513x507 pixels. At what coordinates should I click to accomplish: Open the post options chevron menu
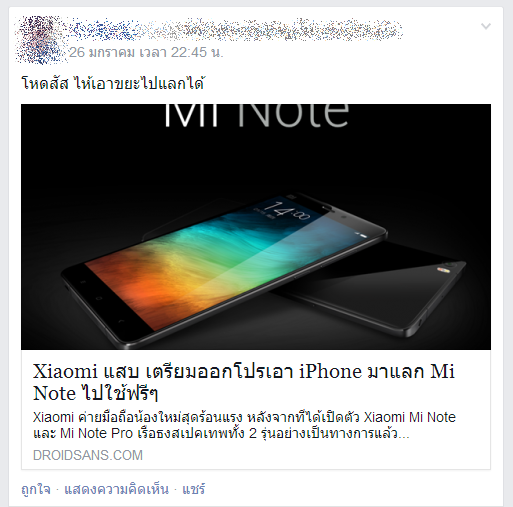point(486,26)
